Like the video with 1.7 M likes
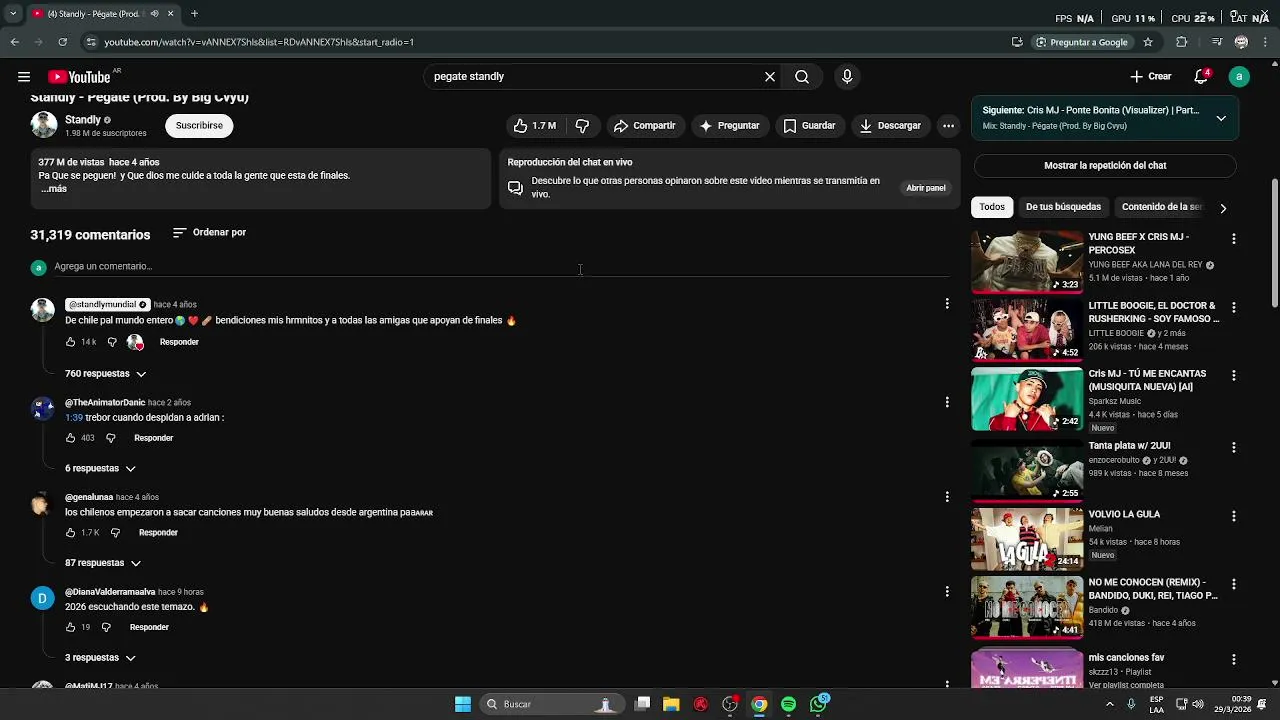 click(x=535, y=126)
